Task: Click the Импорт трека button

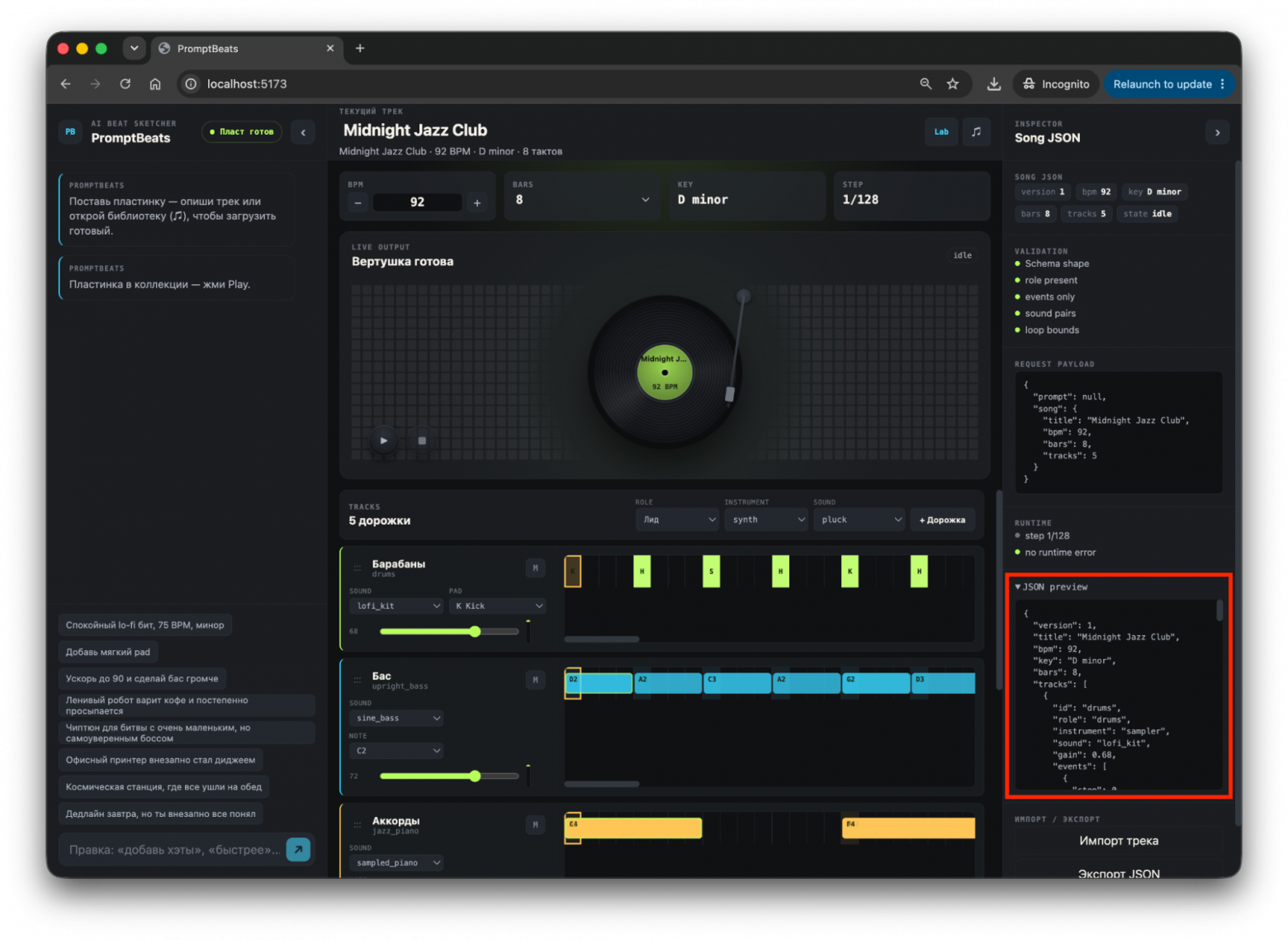Action: 1119,841
